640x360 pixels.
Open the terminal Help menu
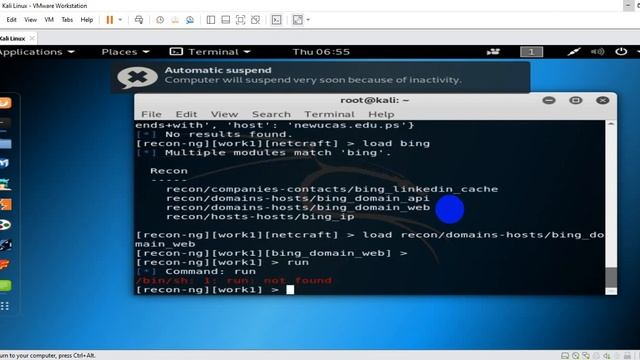point(381,114)
